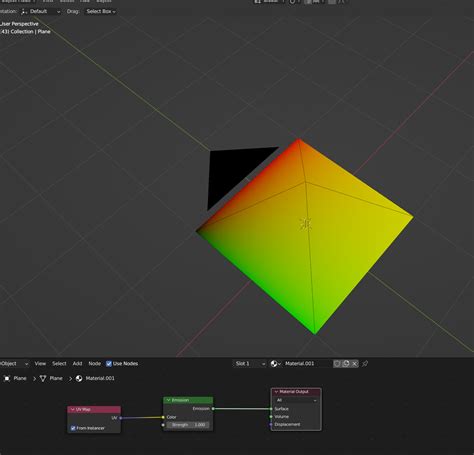The image size is (474, 455).
Task: Toggle From Instancer checkbox on UV Map node
Action: click(73, 428)
